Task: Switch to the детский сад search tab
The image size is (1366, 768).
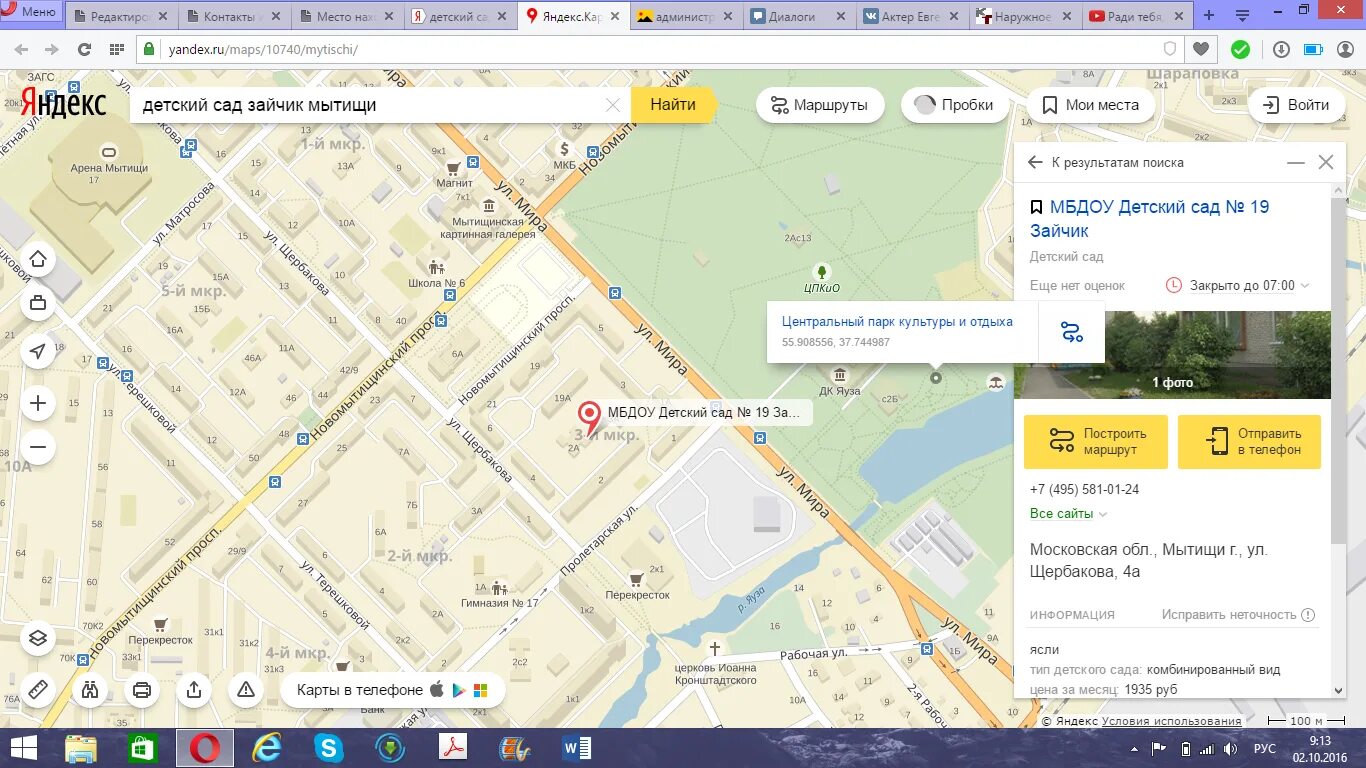Action: tap(461, 16)
